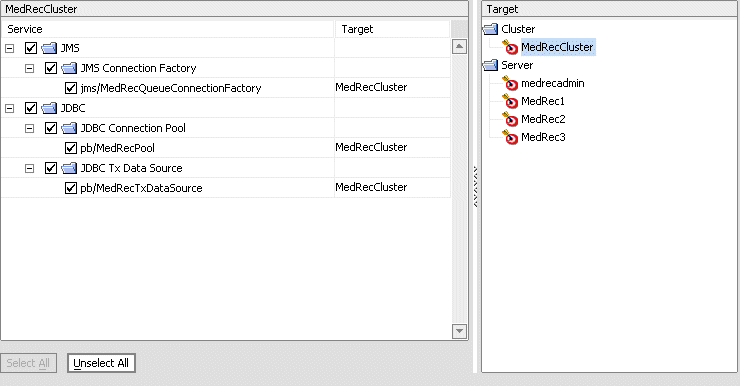The image size is (740, 386).
Task: Select MedRec1 server label
Action: pos(543,101)
